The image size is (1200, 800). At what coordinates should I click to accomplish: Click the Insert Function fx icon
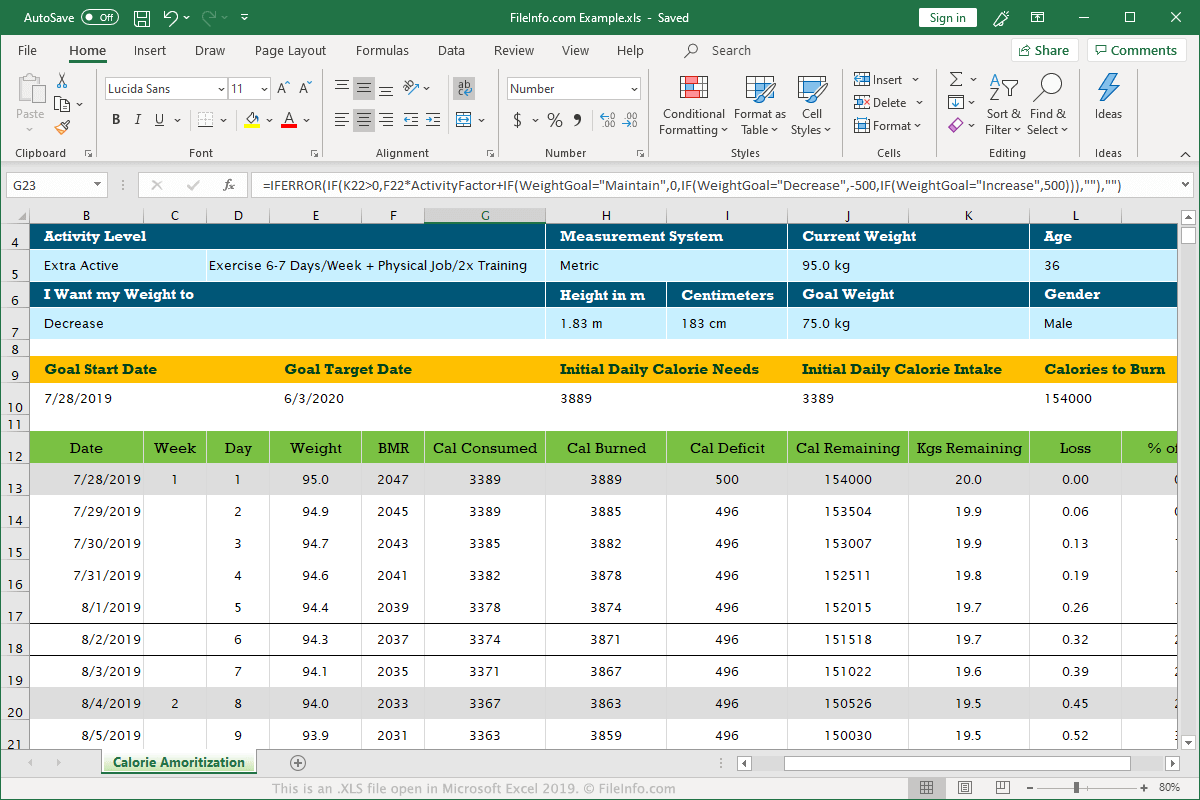coord(229,185)
